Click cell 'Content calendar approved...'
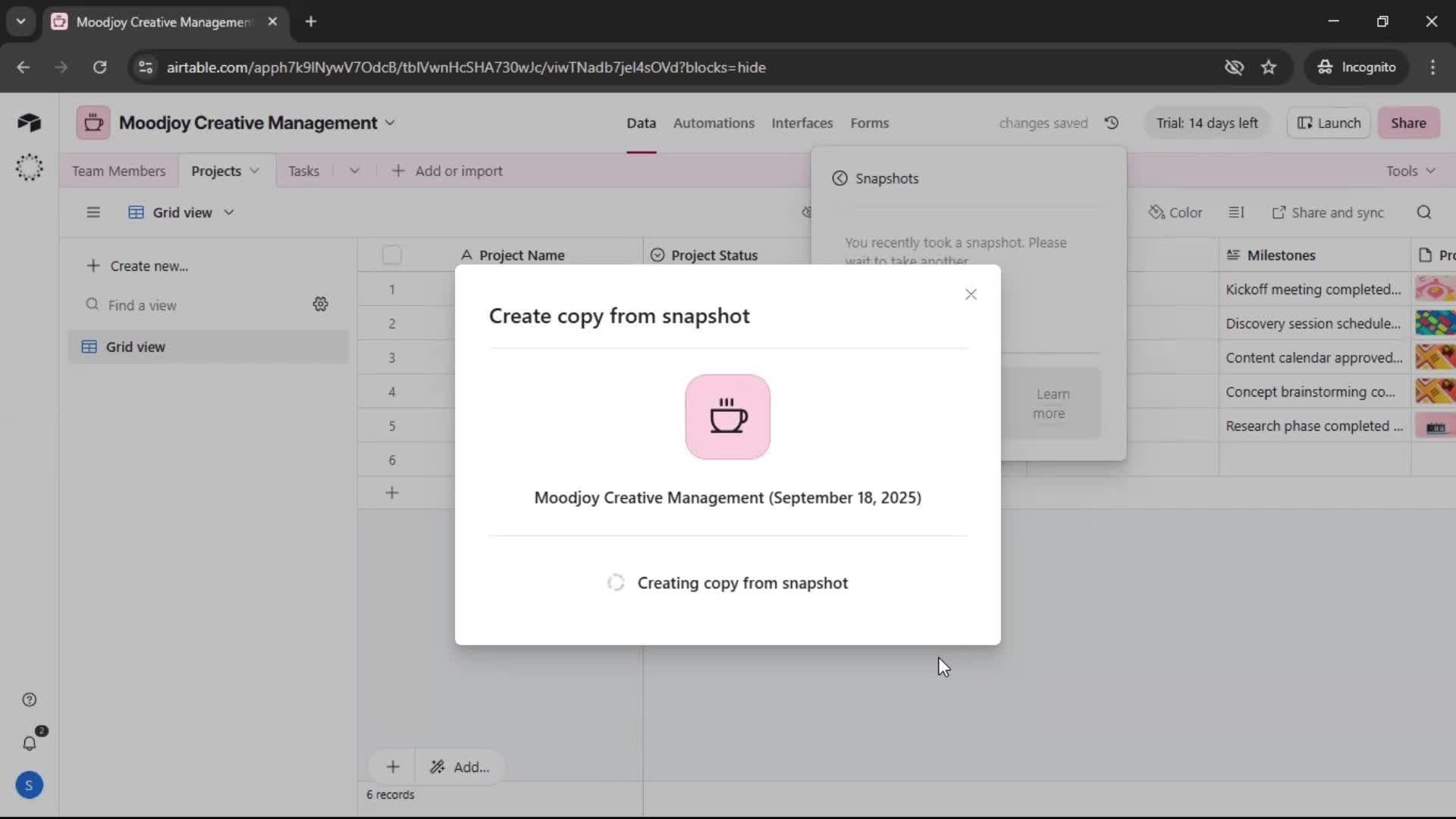The image size is (1456, 819). [x=1314, y=357]
